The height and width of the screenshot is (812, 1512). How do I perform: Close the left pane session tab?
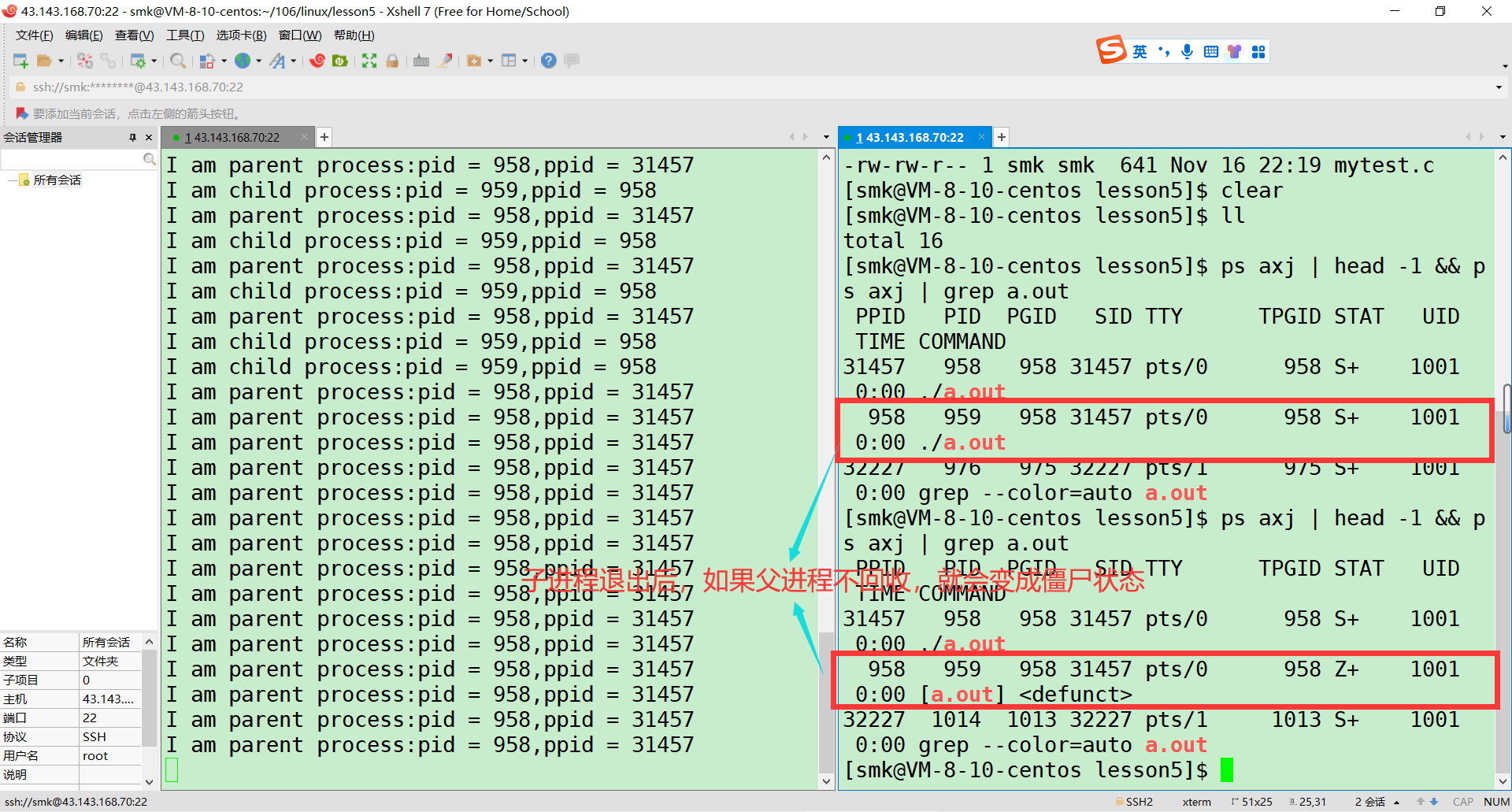304,137
